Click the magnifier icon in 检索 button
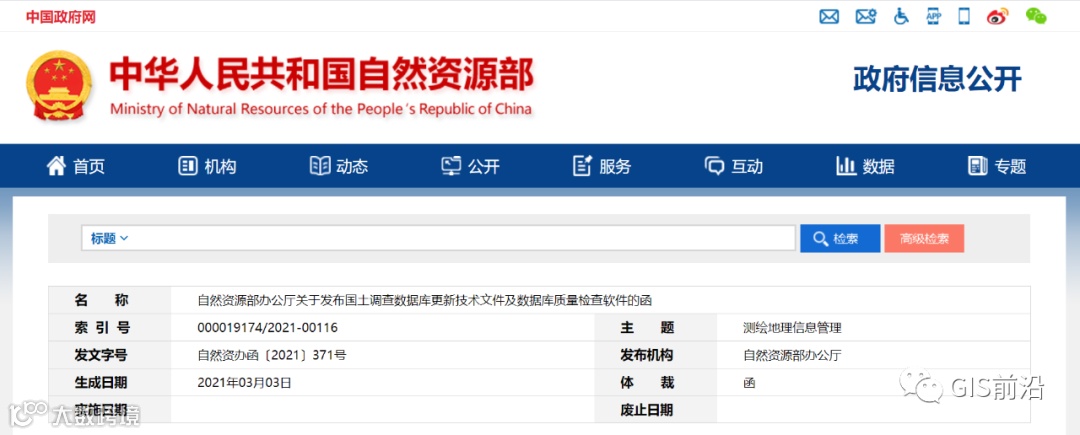 click(x=820, y=239)
